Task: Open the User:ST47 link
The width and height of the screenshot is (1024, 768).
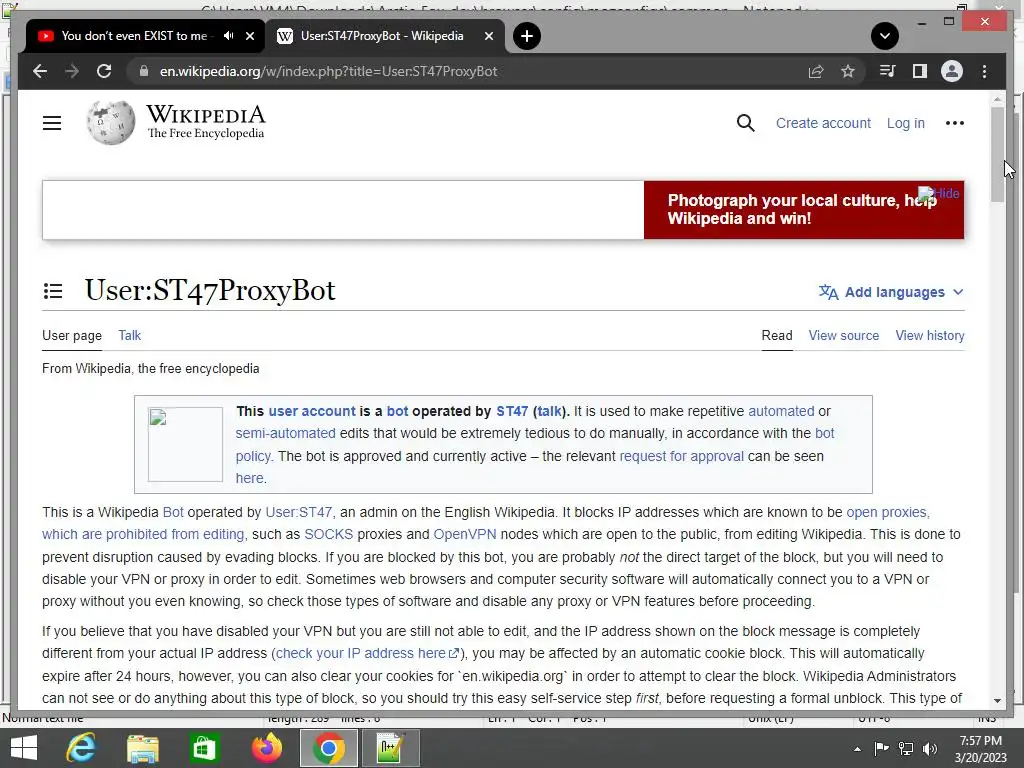Action: [x=298, y=512]
